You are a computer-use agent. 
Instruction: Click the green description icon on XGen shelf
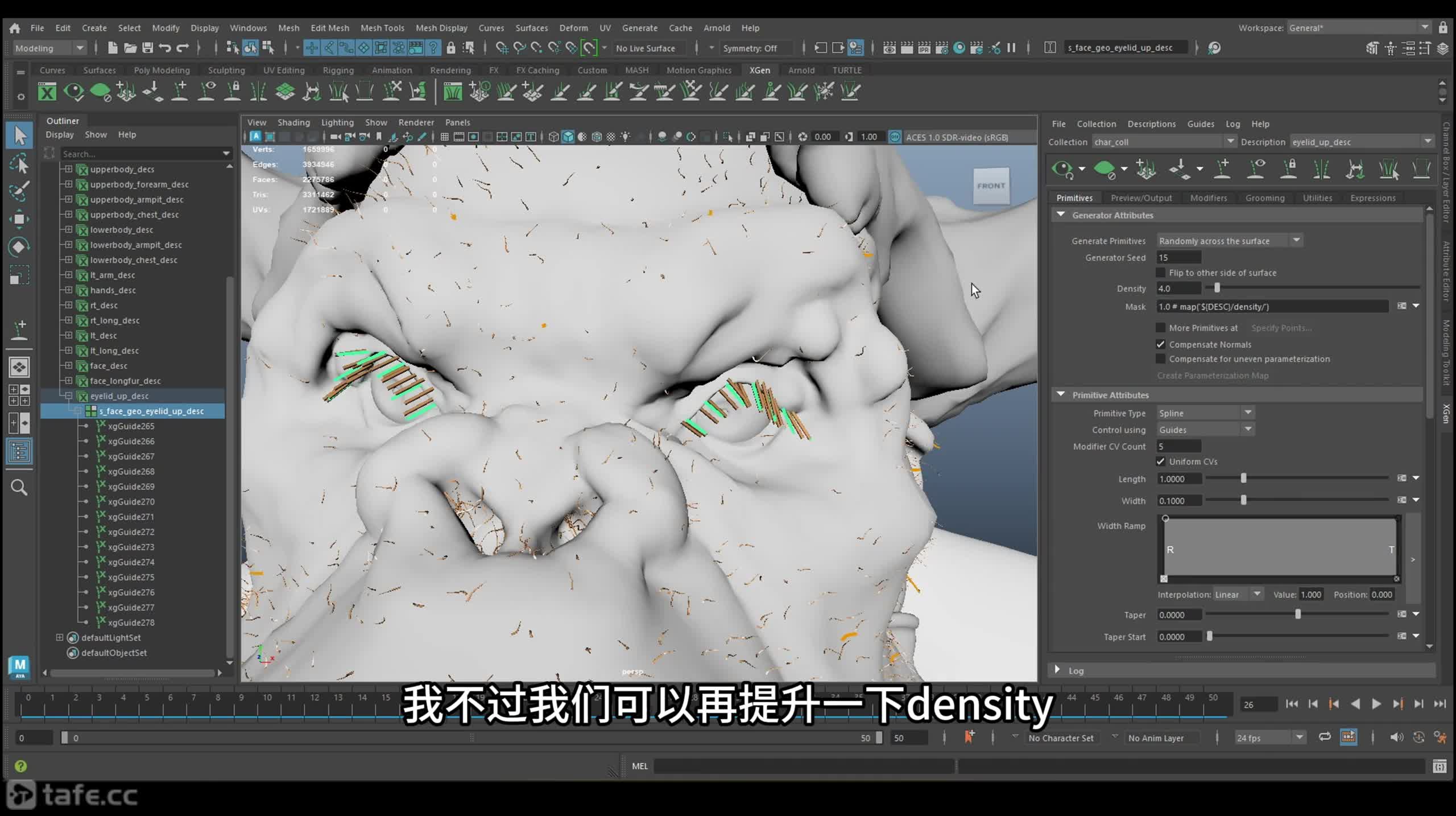[100, 92]
